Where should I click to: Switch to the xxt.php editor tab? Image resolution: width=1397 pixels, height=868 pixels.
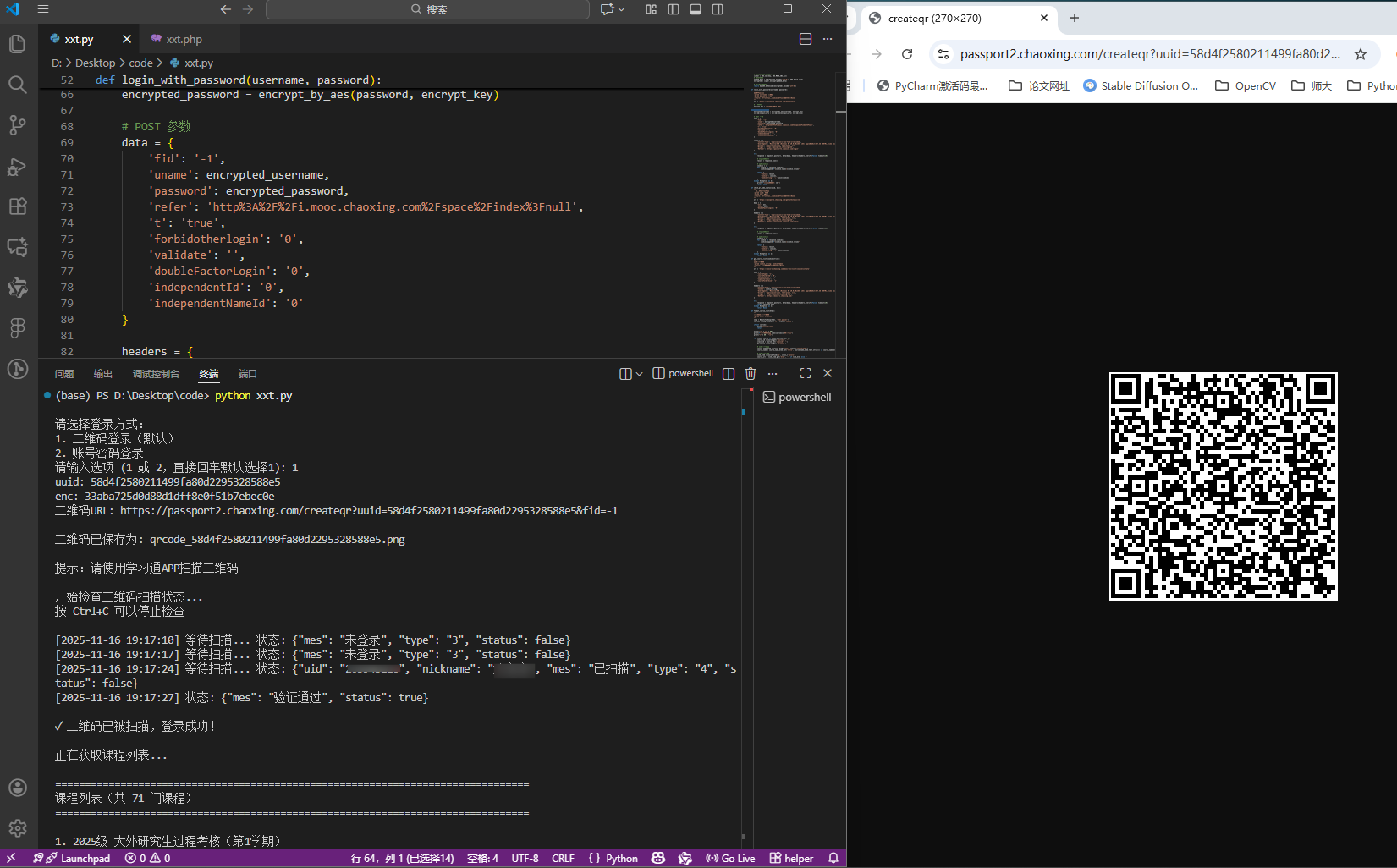pos(184,40)
